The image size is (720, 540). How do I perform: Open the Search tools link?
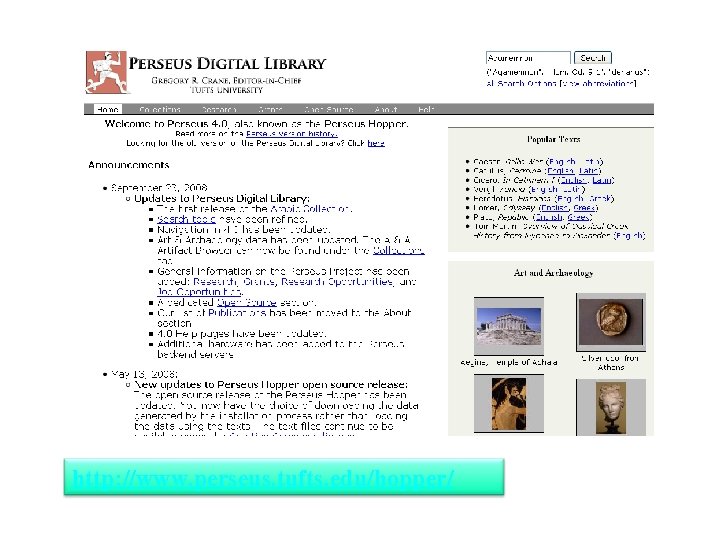click(x=186, y=219)
